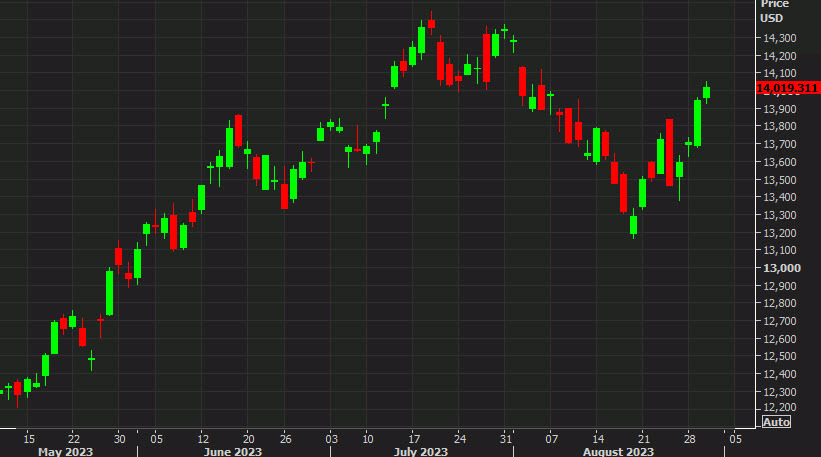Click the 12,500 price axis label
Image resolution: width=821 pixels, height=457 pixels.
(780, 356)
